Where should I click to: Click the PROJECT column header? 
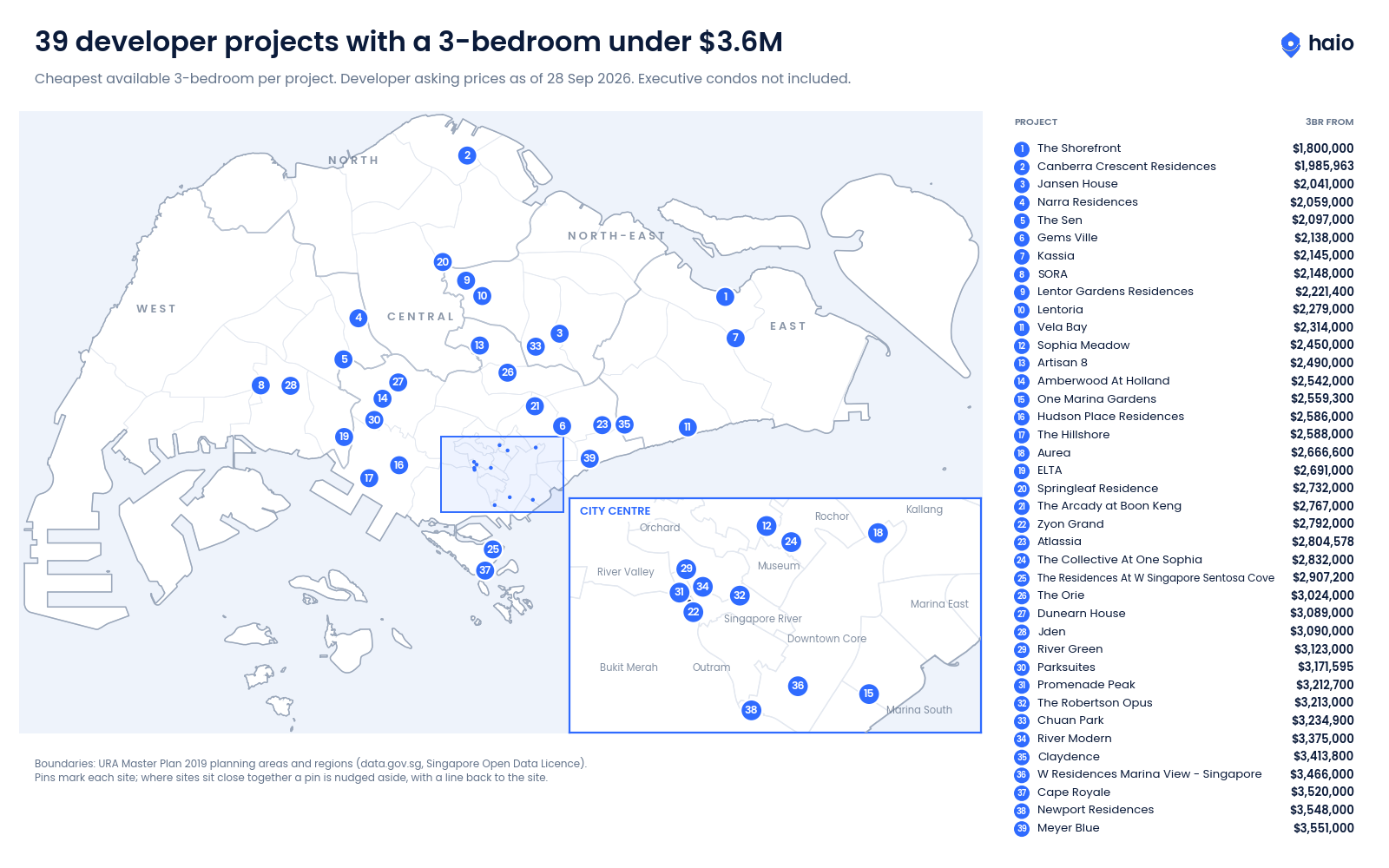pyautogui.click(x=1036, y=122)
